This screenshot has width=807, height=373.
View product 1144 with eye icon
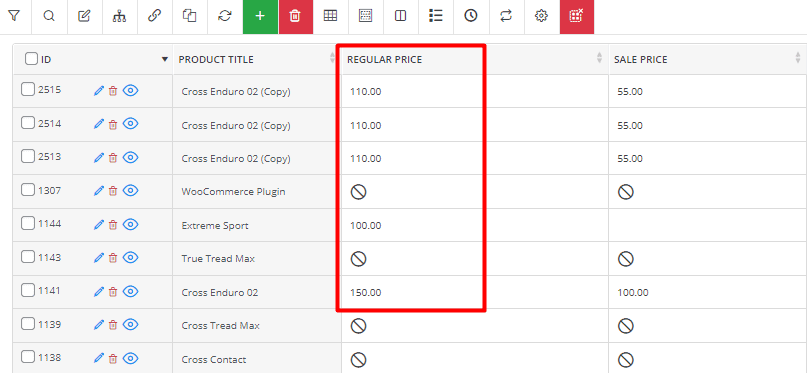click(x=131, y=225)
